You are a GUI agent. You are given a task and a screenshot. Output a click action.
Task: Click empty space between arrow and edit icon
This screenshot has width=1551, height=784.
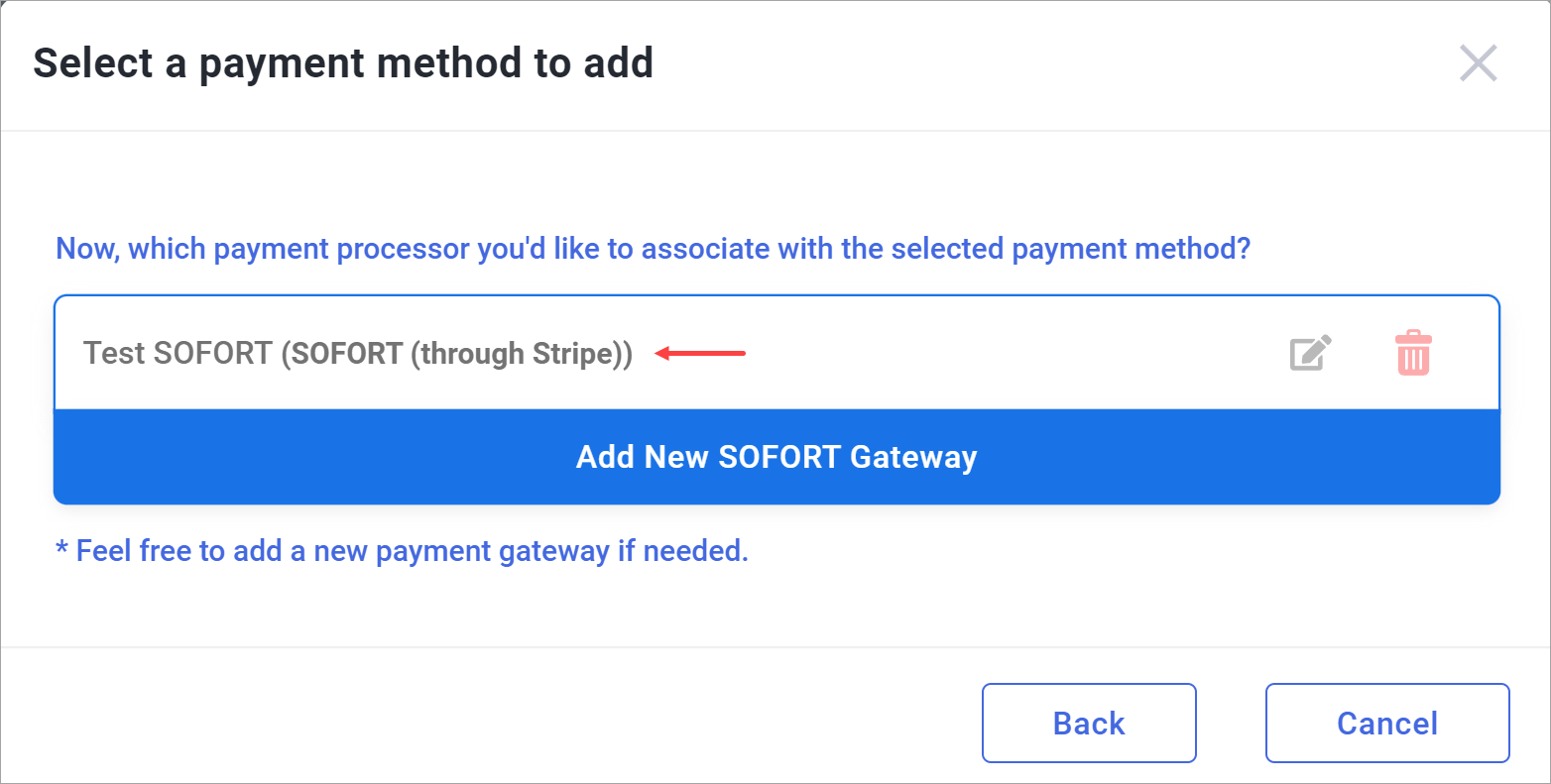[x=1012, y=353]
